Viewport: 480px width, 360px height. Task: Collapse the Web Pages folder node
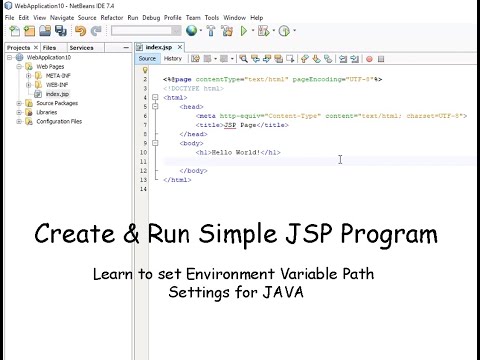click(x=19, y=67)
